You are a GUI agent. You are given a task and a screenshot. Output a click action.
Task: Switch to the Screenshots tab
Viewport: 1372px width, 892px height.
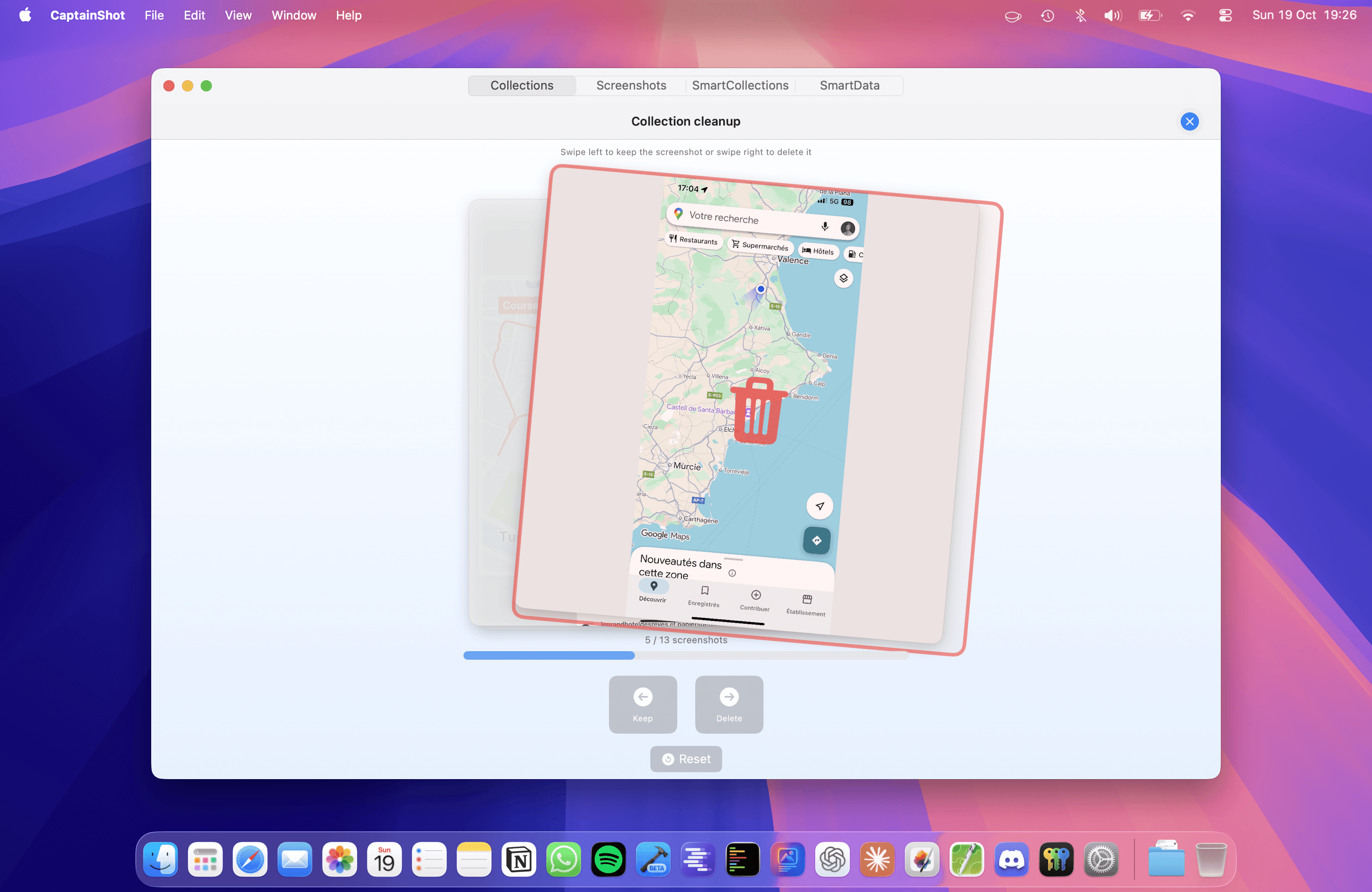coord(630,85)
